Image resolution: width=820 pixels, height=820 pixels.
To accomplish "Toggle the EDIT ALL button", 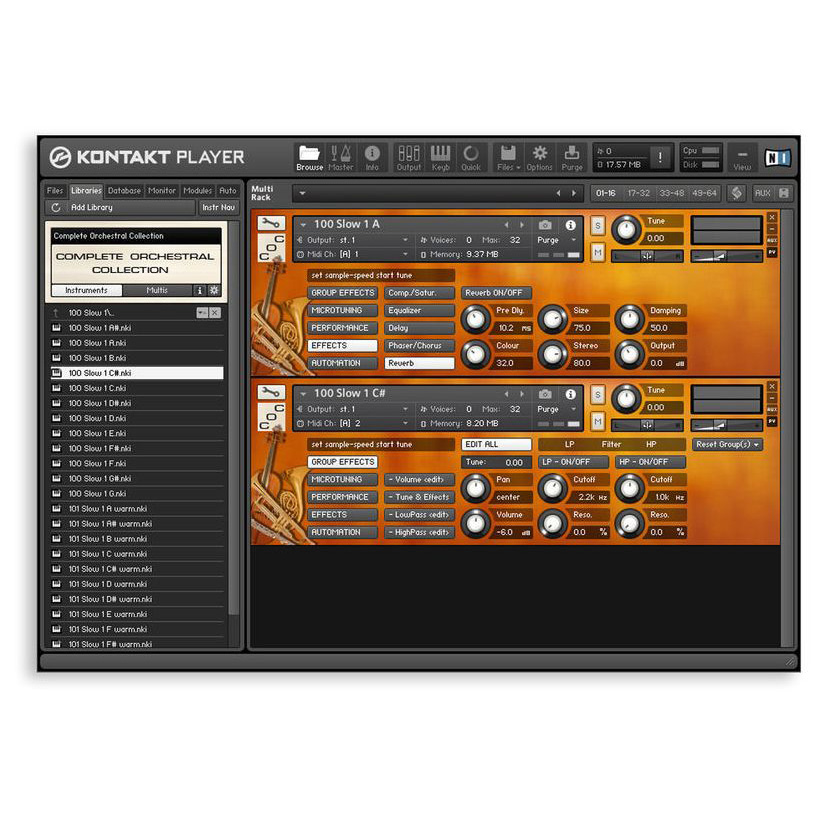I will point(496,444).
